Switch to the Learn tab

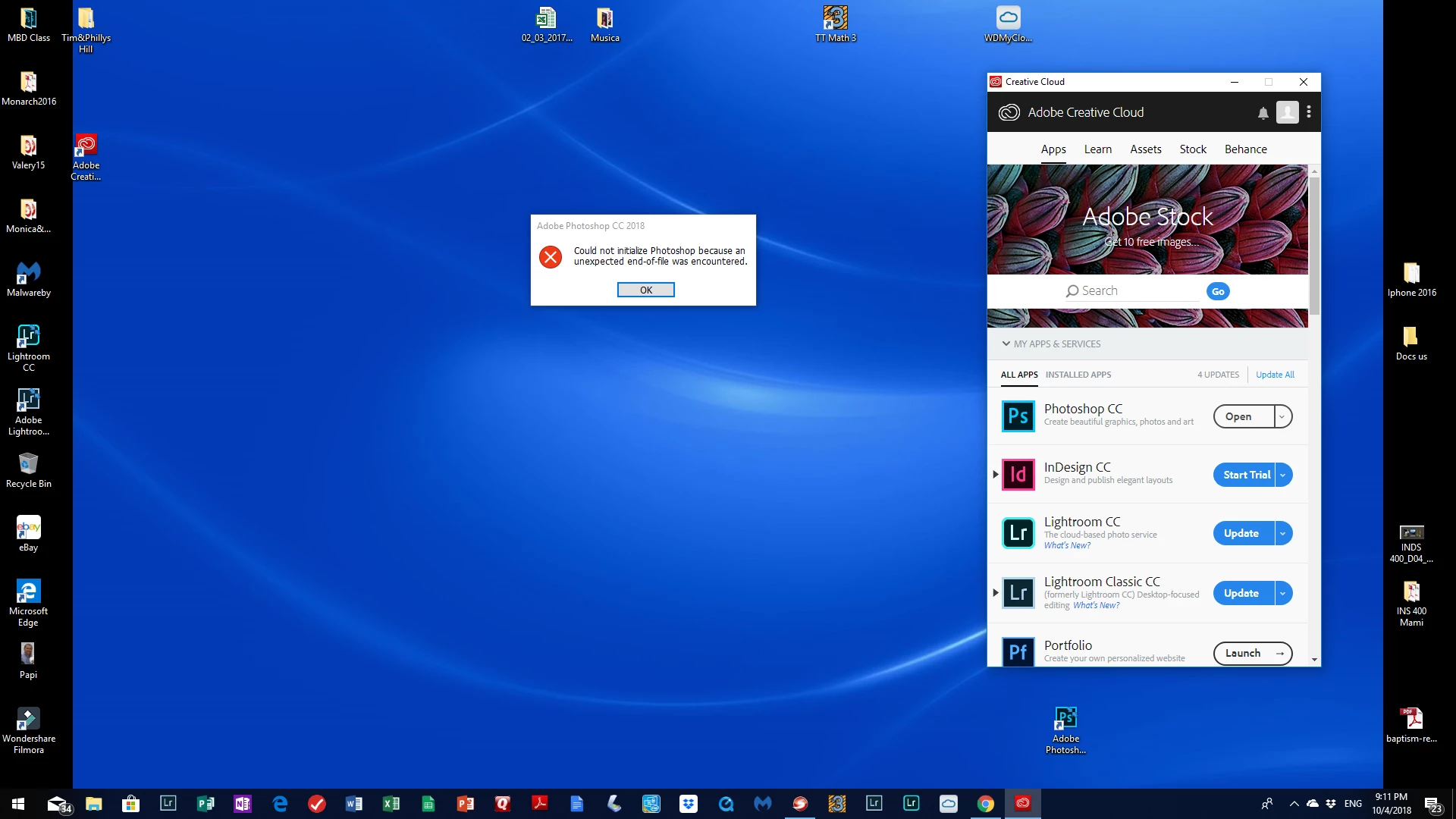coord(1097,149)
